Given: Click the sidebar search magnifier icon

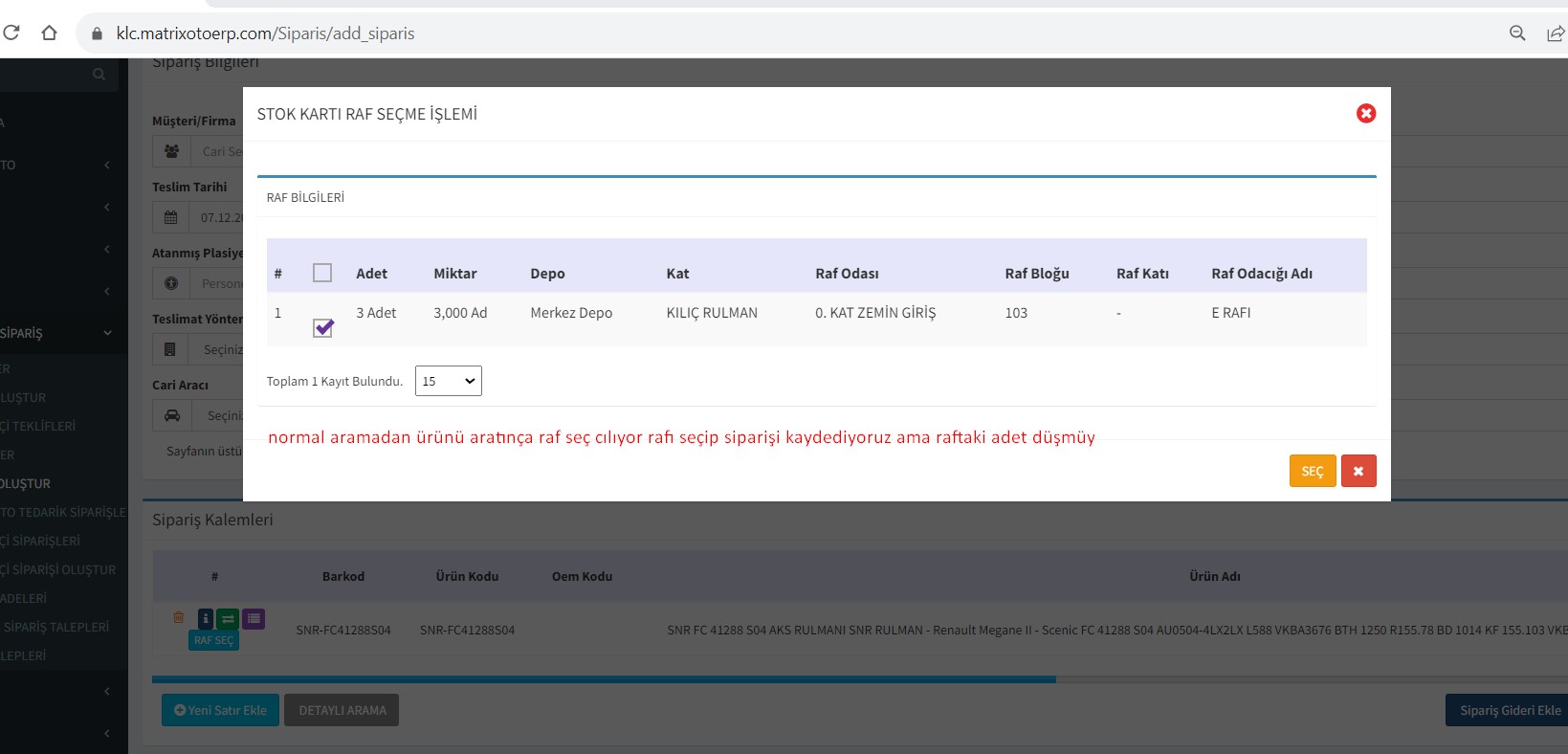Looking at the screenshot, I should coord(99,75).
